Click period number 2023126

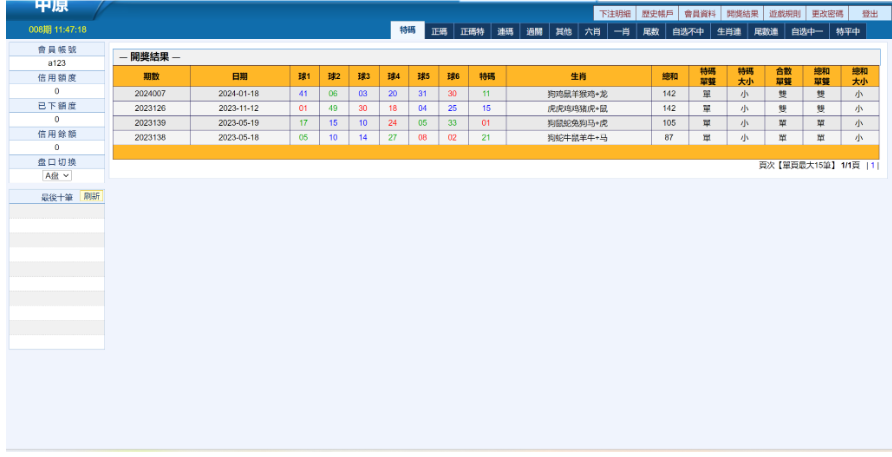150,108
